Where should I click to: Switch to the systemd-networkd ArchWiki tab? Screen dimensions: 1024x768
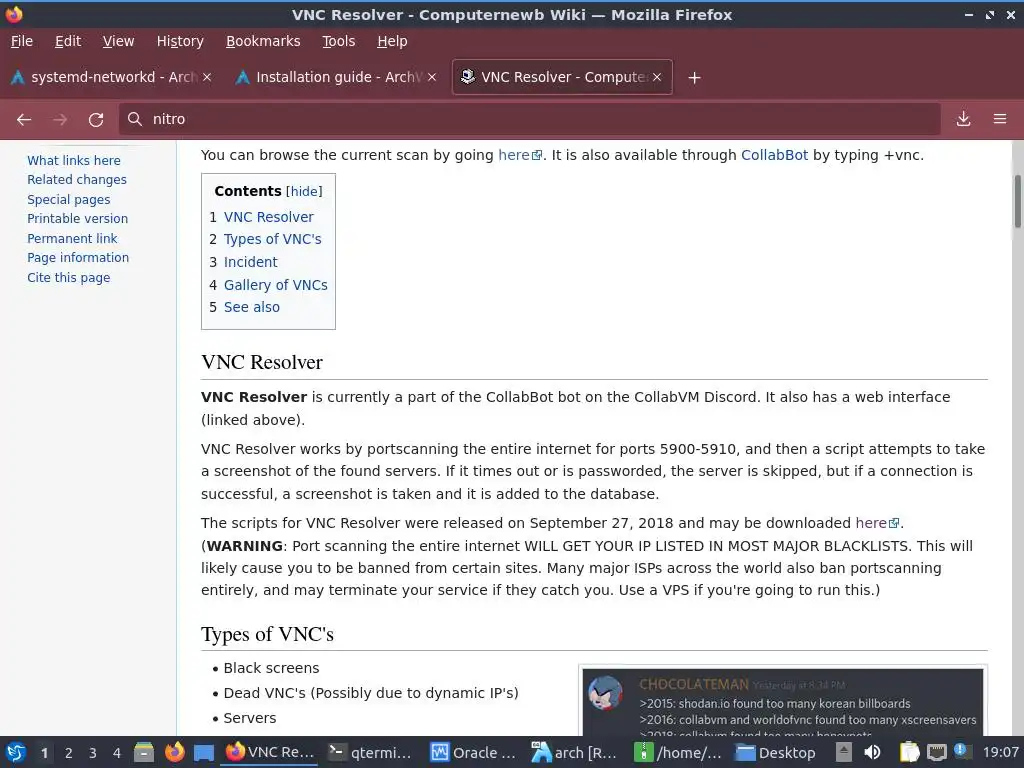point(111,77)
